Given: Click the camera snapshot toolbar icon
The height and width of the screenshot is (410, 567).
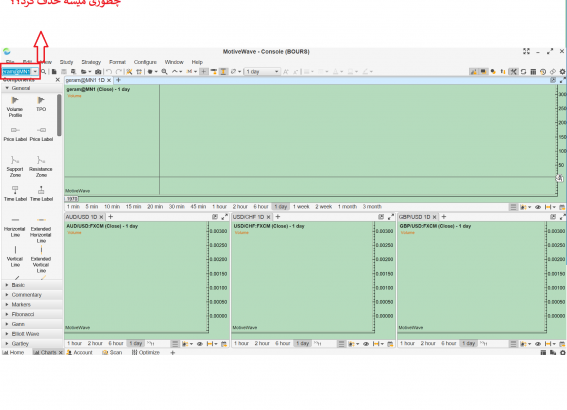Looking at the screenshot, I should tap(98, 72).
